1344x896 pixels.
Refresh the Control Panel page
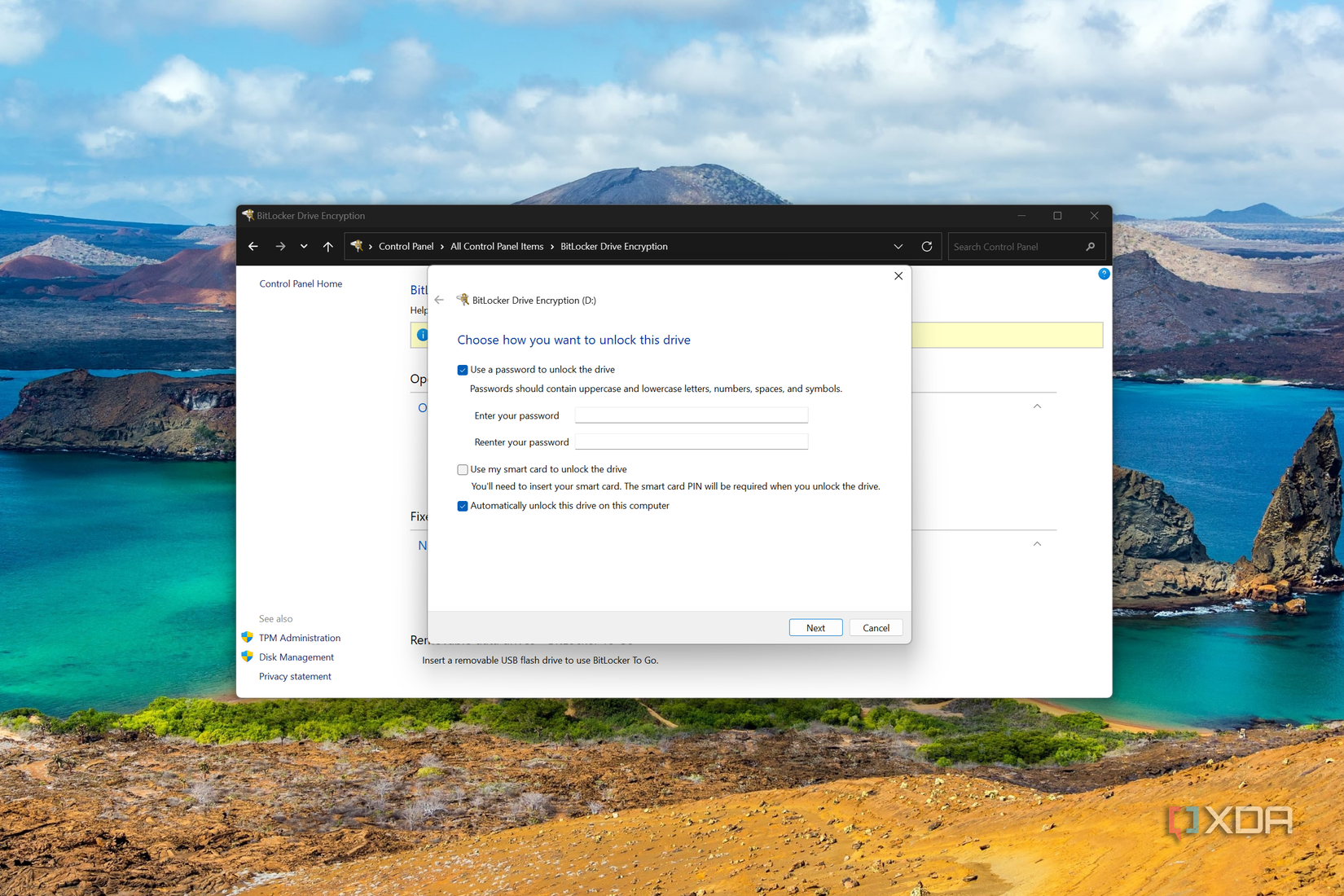(926, 246)
